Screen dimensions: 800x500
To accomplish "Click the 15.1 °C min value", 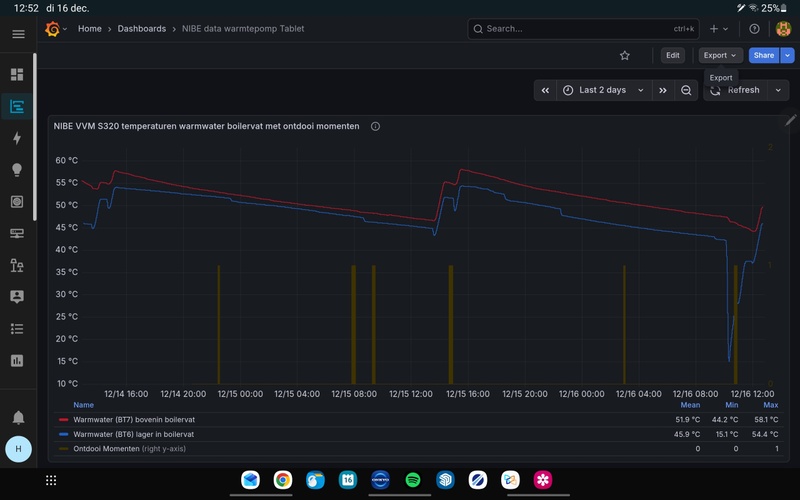I will [725, 435].
